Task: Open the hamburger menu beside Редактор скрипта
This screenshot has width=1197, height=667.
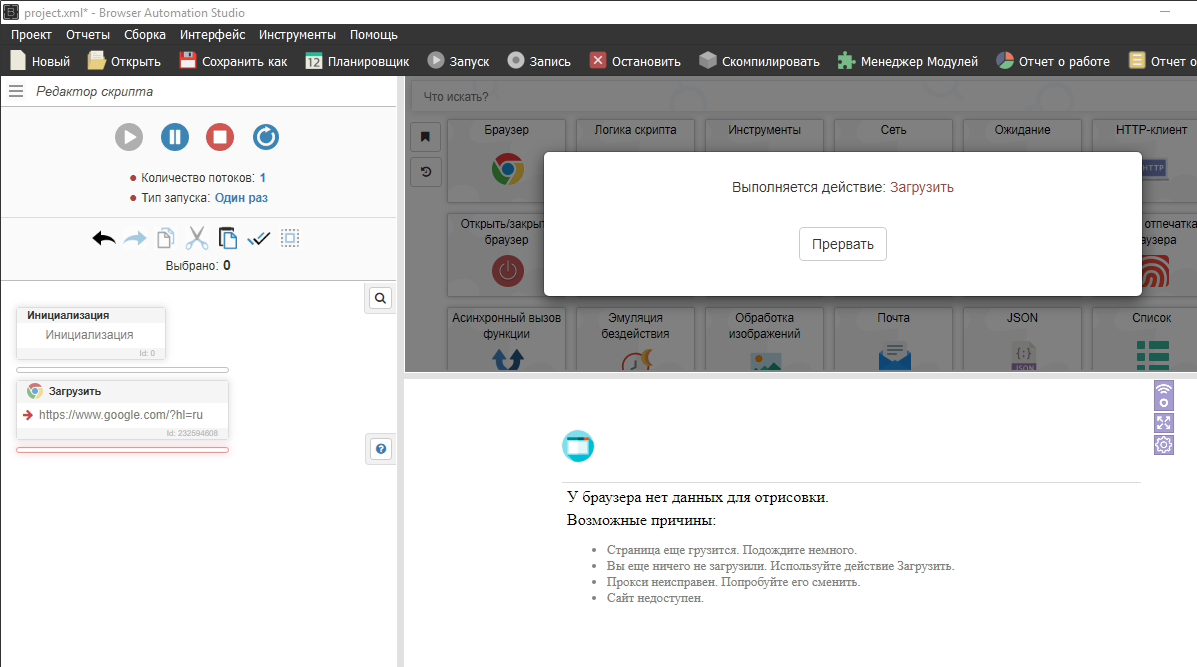Action: coord(16,91)
